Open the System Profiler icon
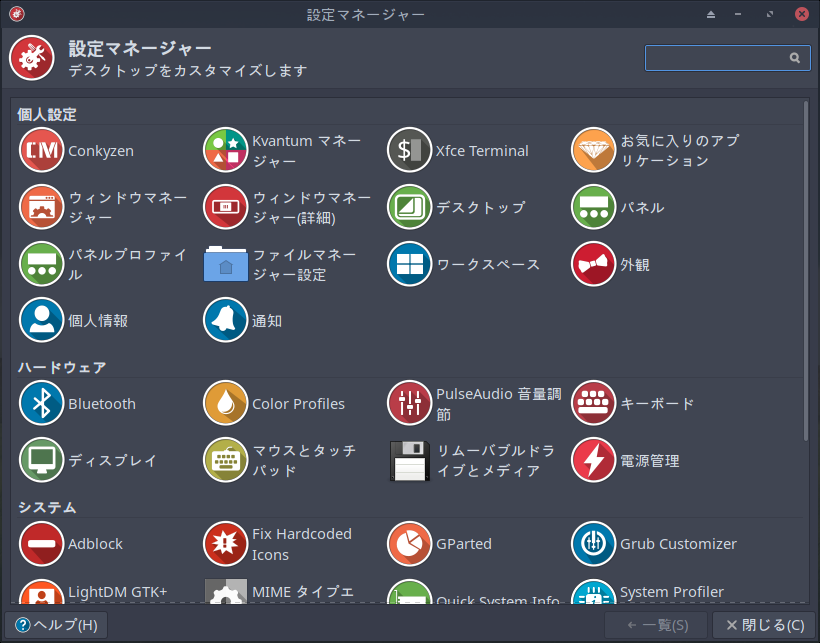 (594, 592)
